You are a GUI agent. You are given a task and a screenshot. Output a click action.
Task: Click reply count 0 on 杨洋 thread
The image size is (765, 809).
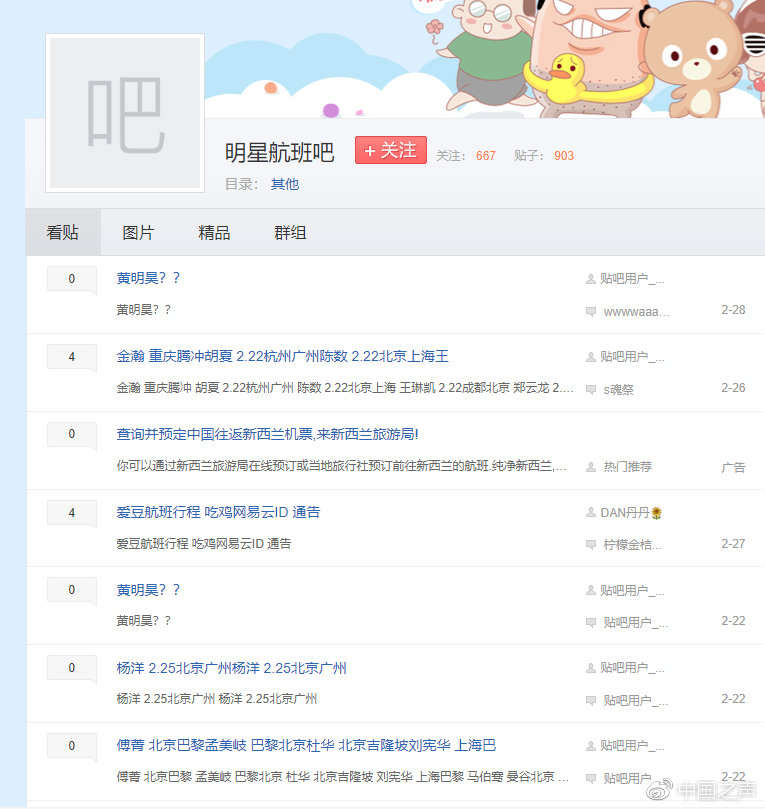72,668
